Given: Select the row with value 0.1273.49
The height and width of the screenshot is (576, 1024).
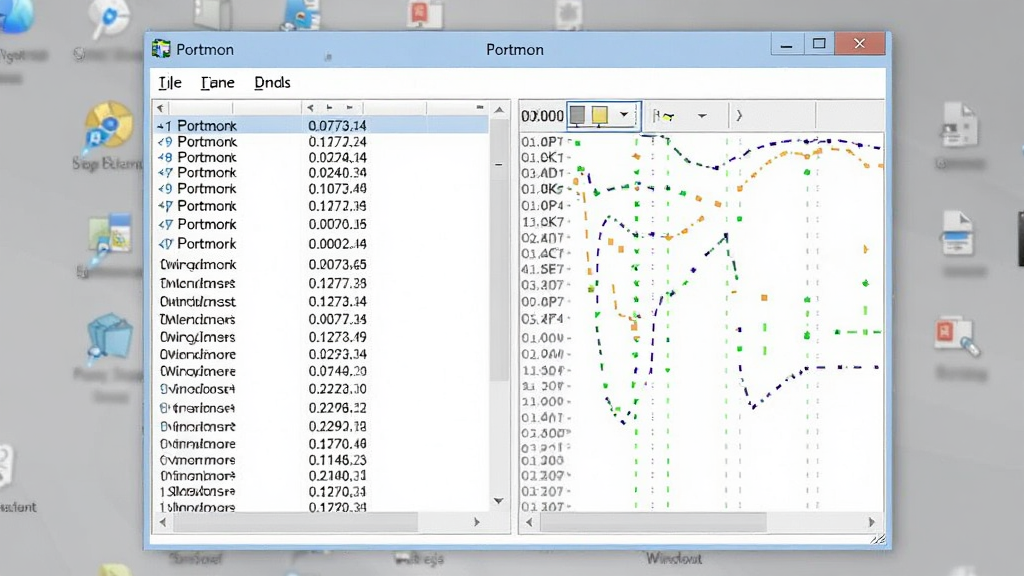Looking at the screenshot, I should (x=322, y=337).
